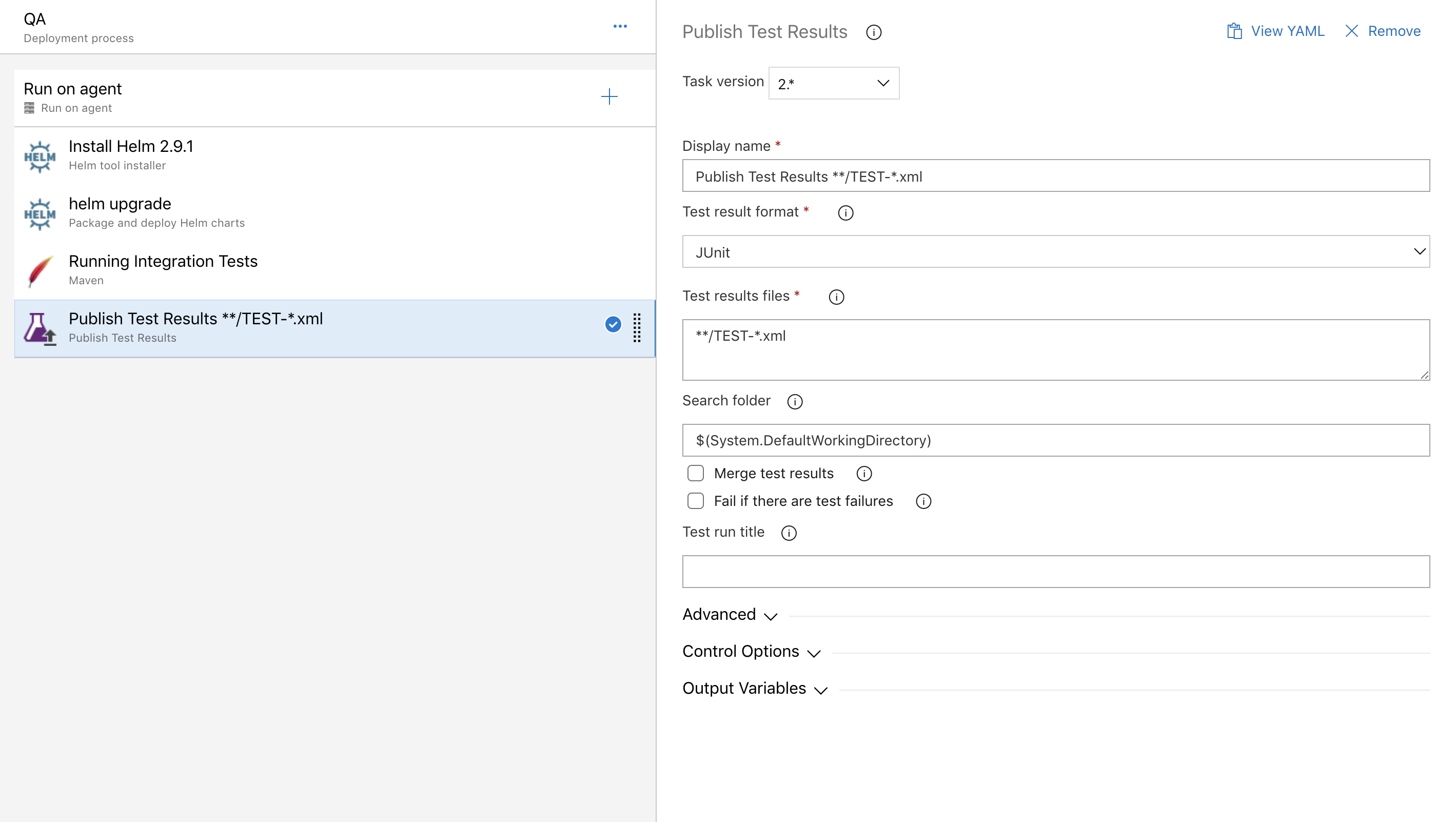Click the Remove button
The image size is (1456, 822).
1383,31
